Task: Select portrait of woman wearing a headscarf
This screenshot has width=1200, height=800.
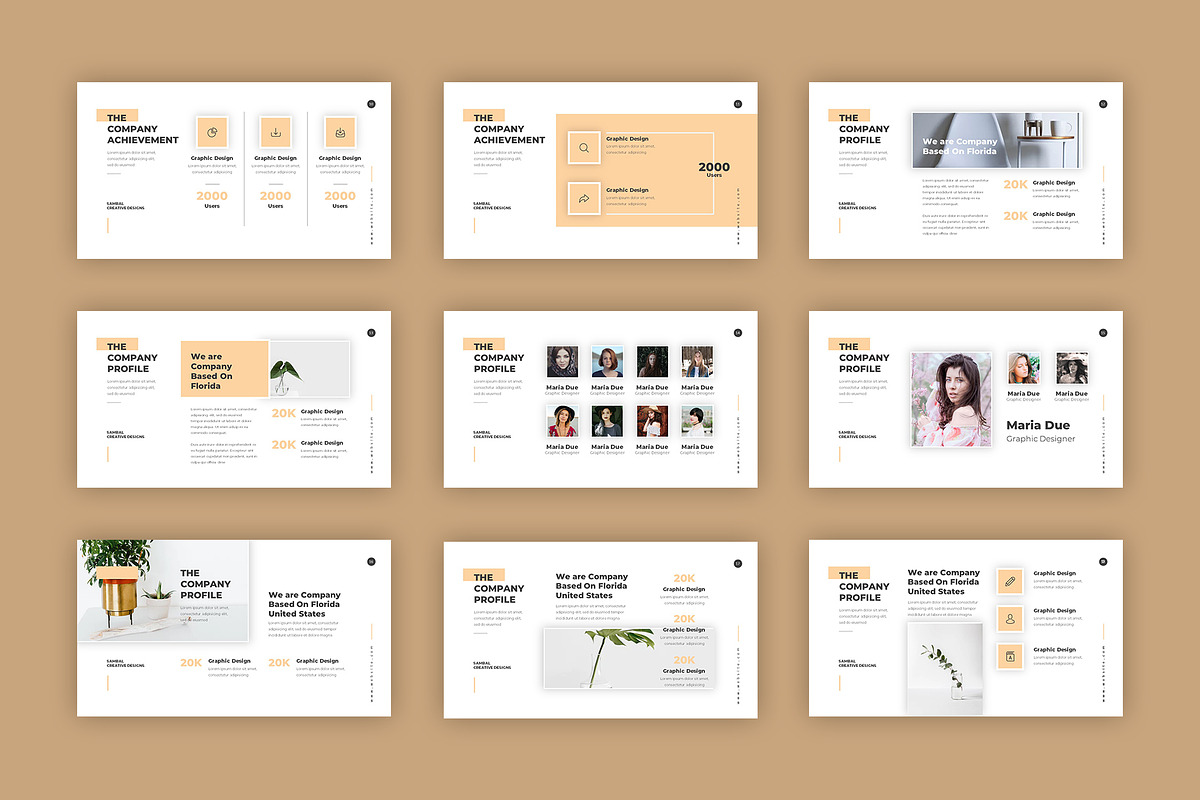Action: pos(562,362)
